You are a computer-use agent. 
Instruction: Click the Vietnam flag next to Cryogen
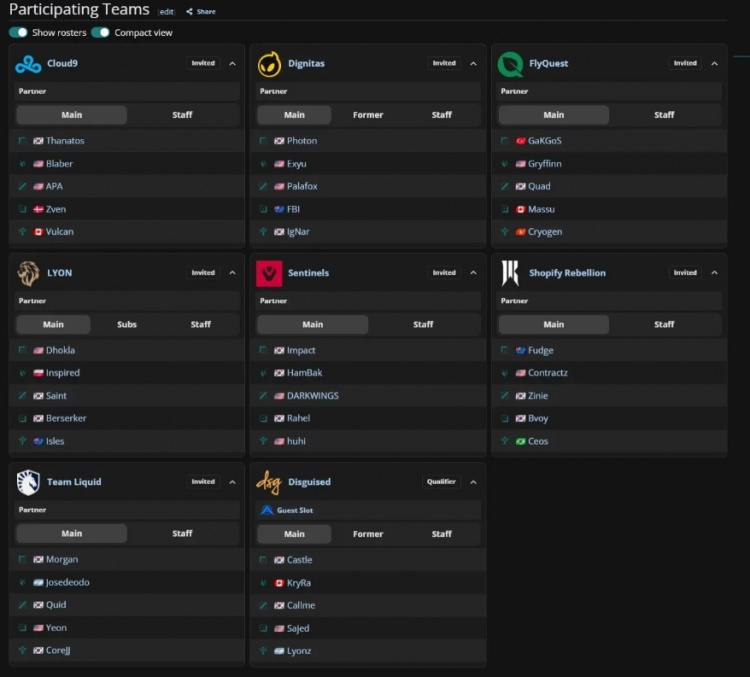520,232
